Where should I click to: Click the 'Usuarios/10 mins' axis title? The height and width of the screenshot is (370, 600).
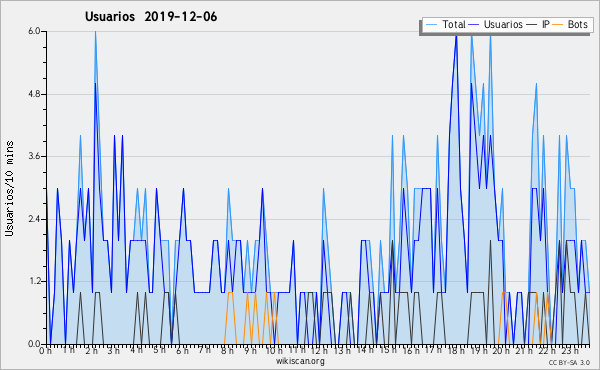[9, 188]
